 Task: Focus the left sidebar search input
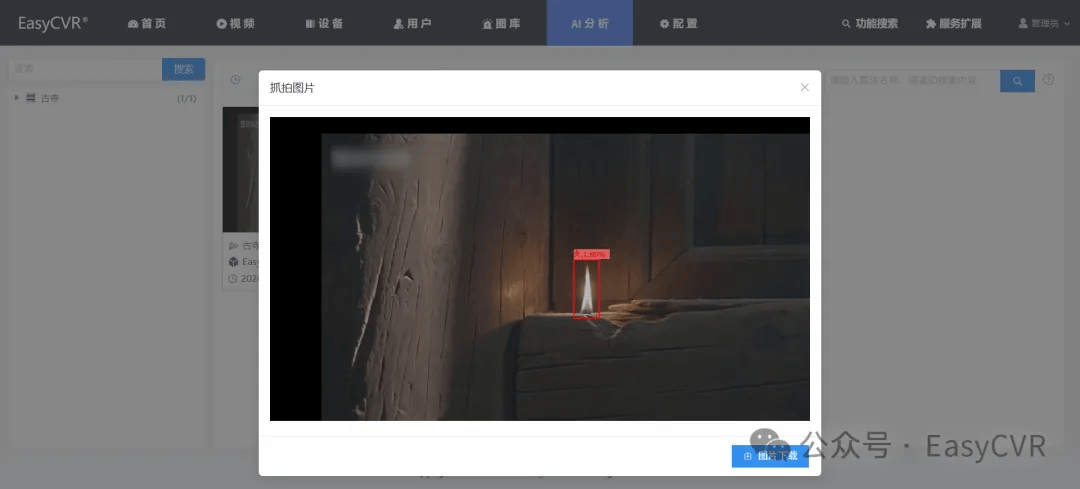(x=85, y=69)
